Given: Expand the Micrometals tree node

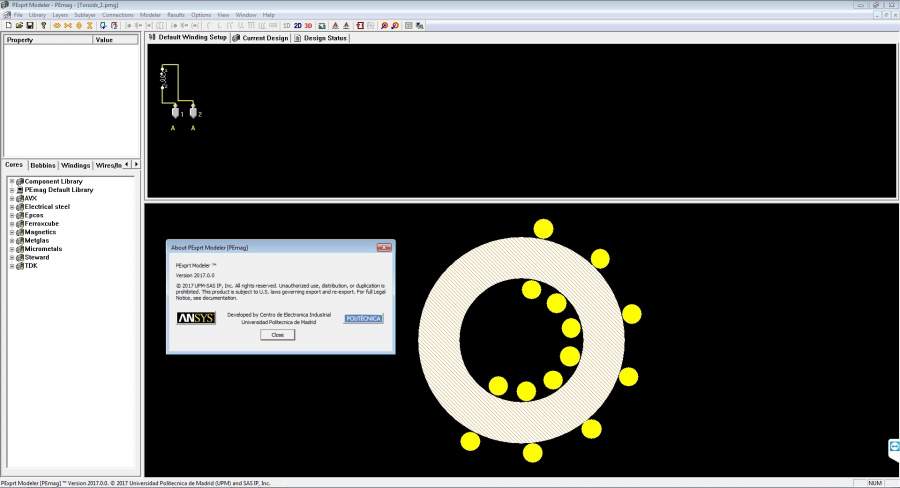Looking at the screenshot, I should coord(11,249).
